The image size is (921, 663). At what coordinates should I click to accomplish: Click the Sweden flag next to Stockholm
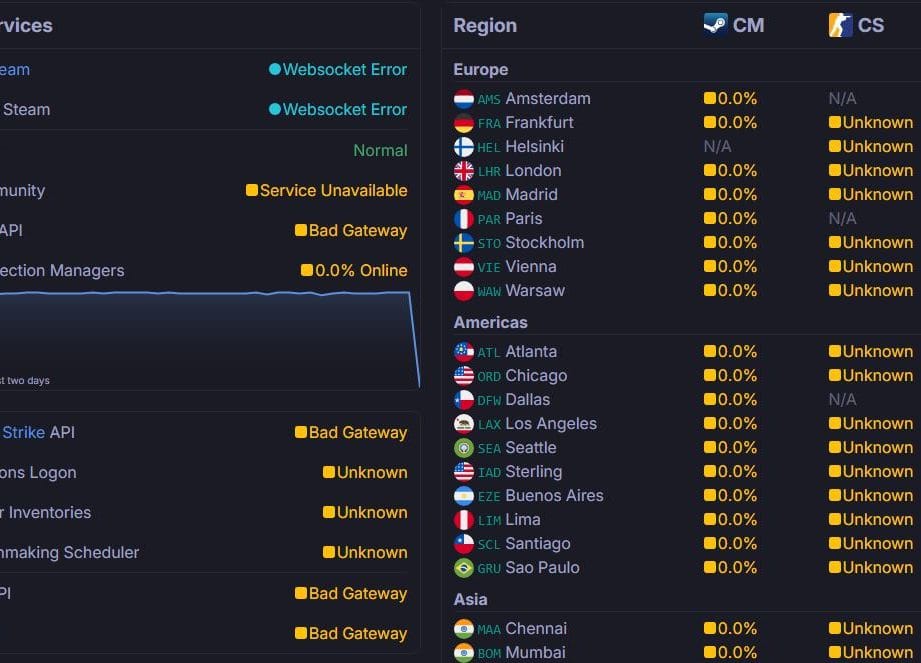pyautogui.click(x=463, y=243)
